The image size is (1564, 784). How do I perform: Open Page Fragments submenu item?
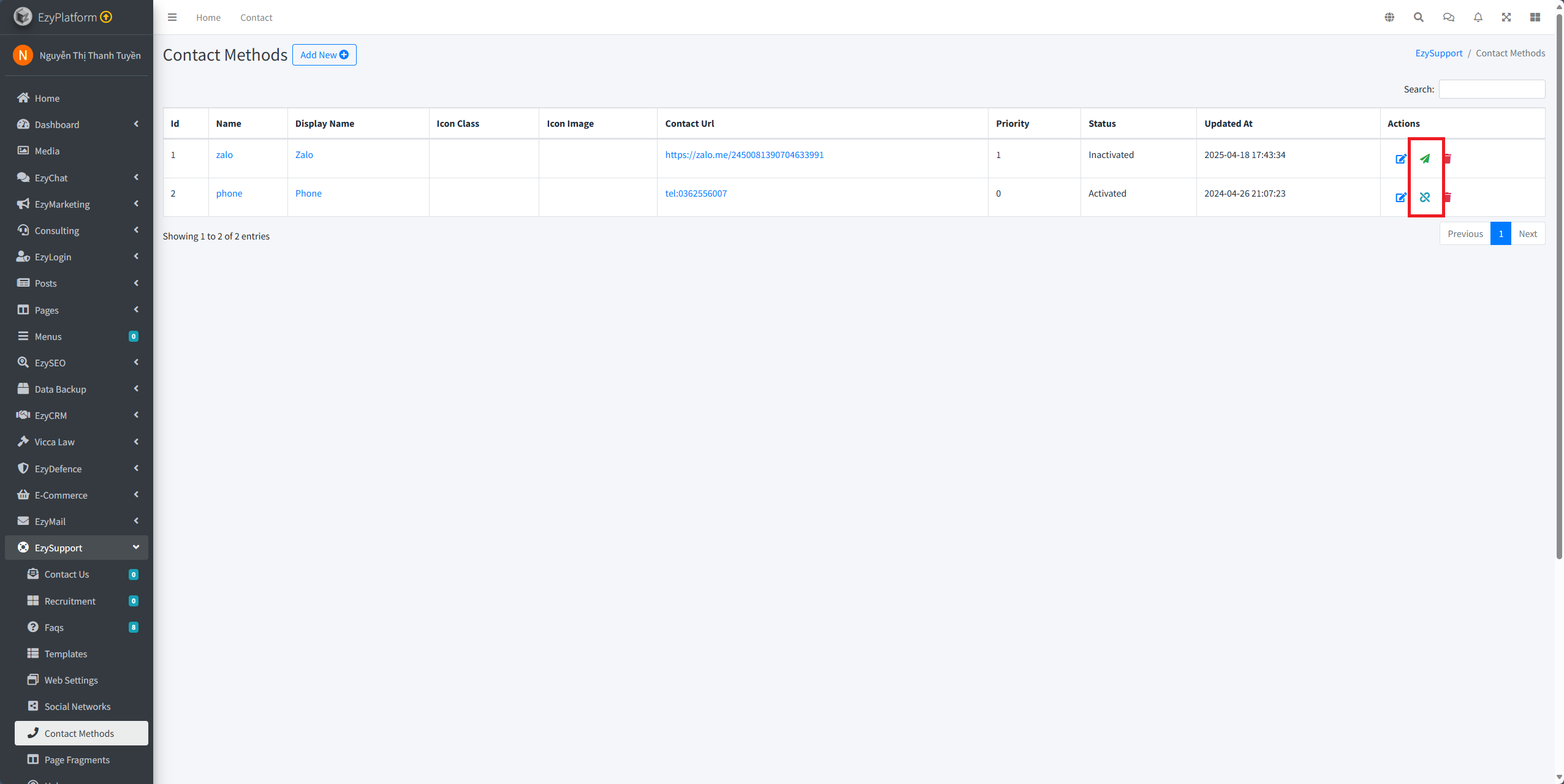tap(82, 759)
